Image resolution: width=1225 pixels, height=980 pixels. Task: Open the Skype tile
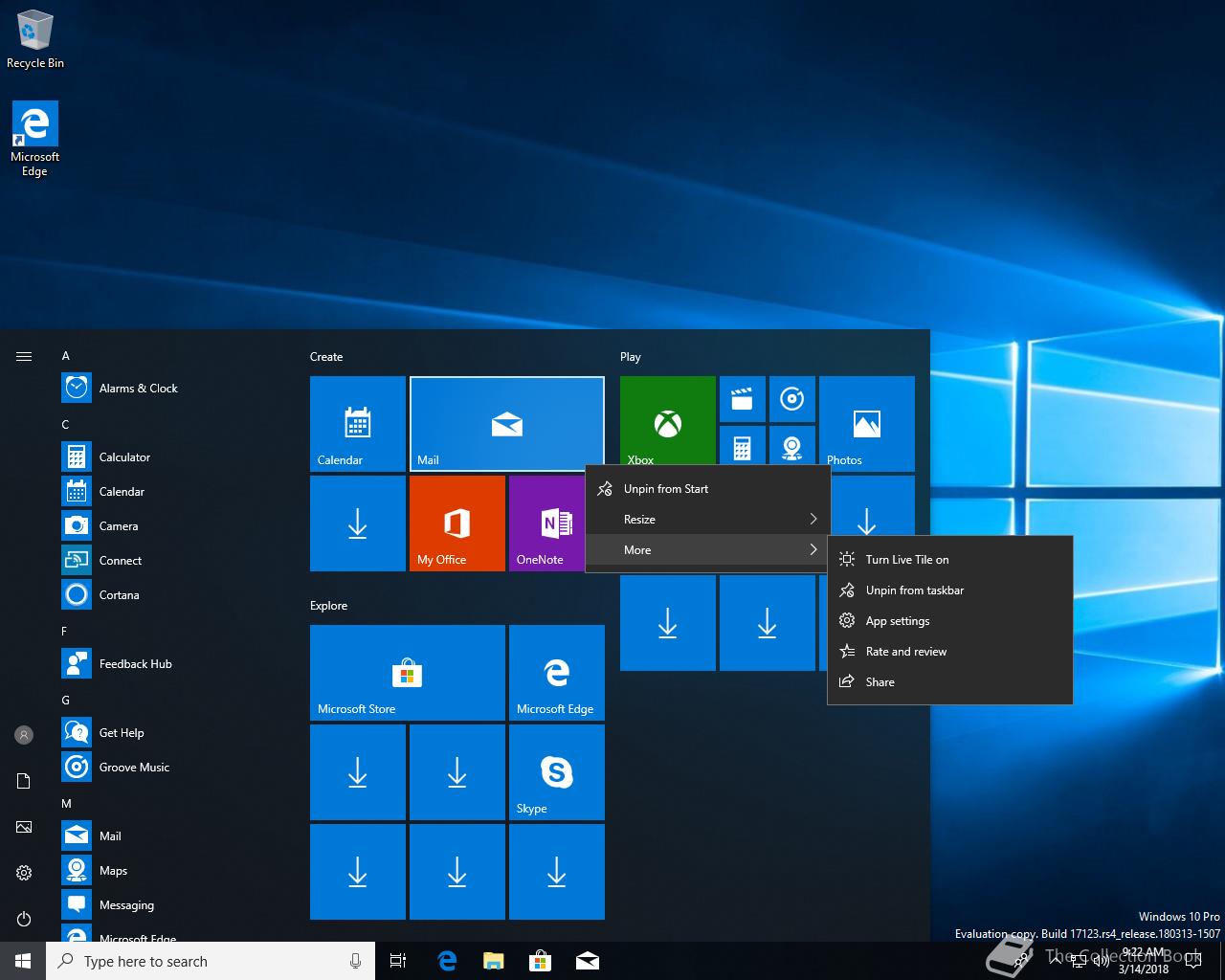point(557,772)
